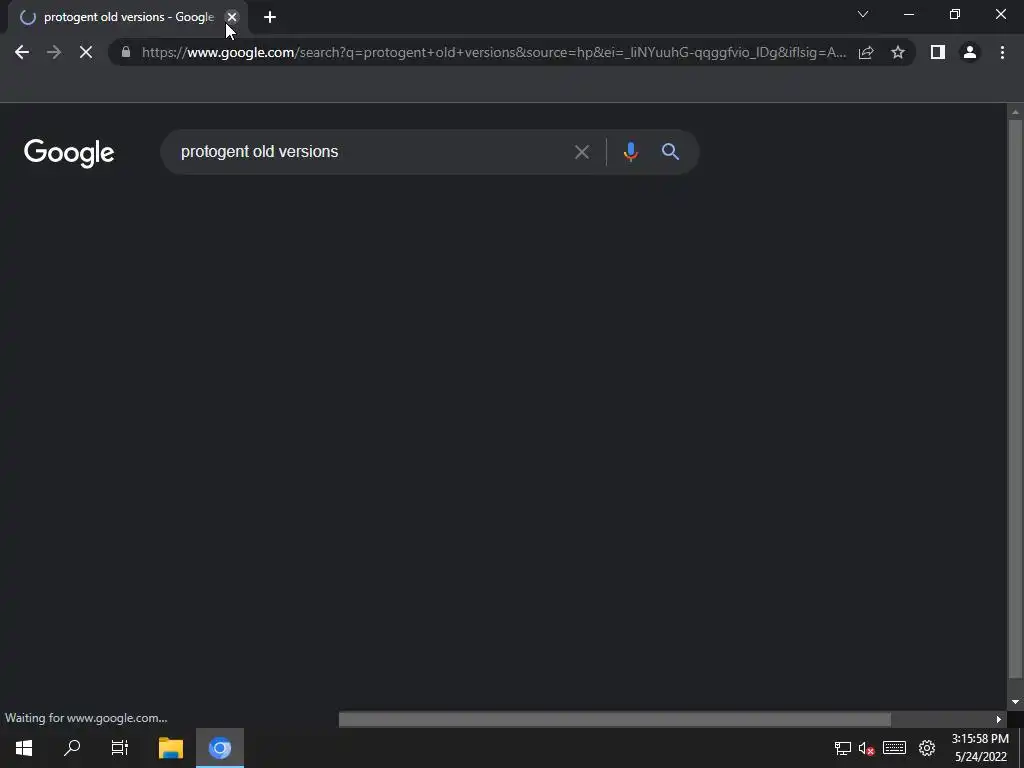Expand the tab search dropdown arrow
The width and height of the screenshot is (1024, 768).
[x=863, y=14]
